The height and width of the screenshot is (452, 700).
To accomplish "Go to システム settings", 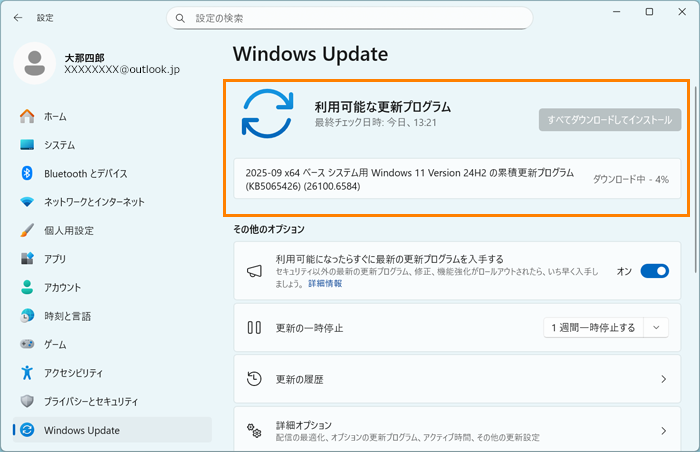I will 59,145.
